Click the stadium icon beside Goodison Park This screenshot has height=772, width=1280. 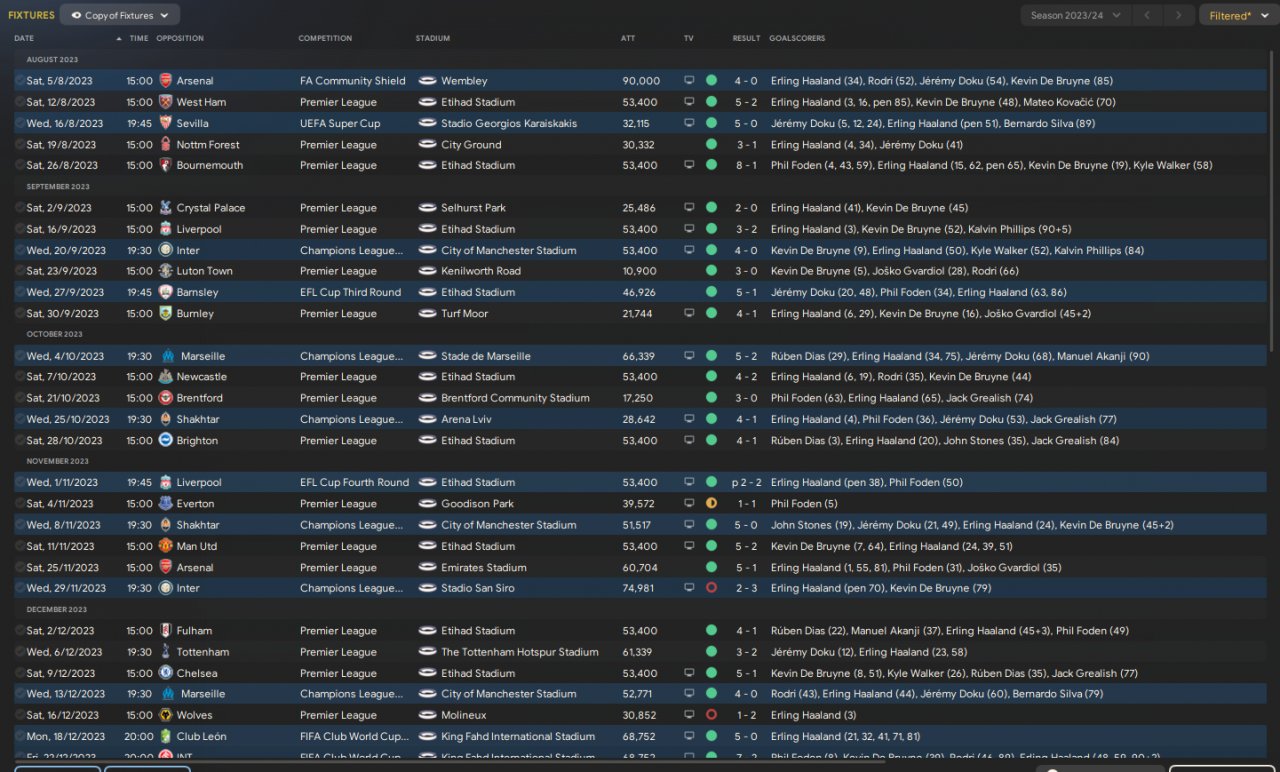pyautogui.click(x=427, y=504)
